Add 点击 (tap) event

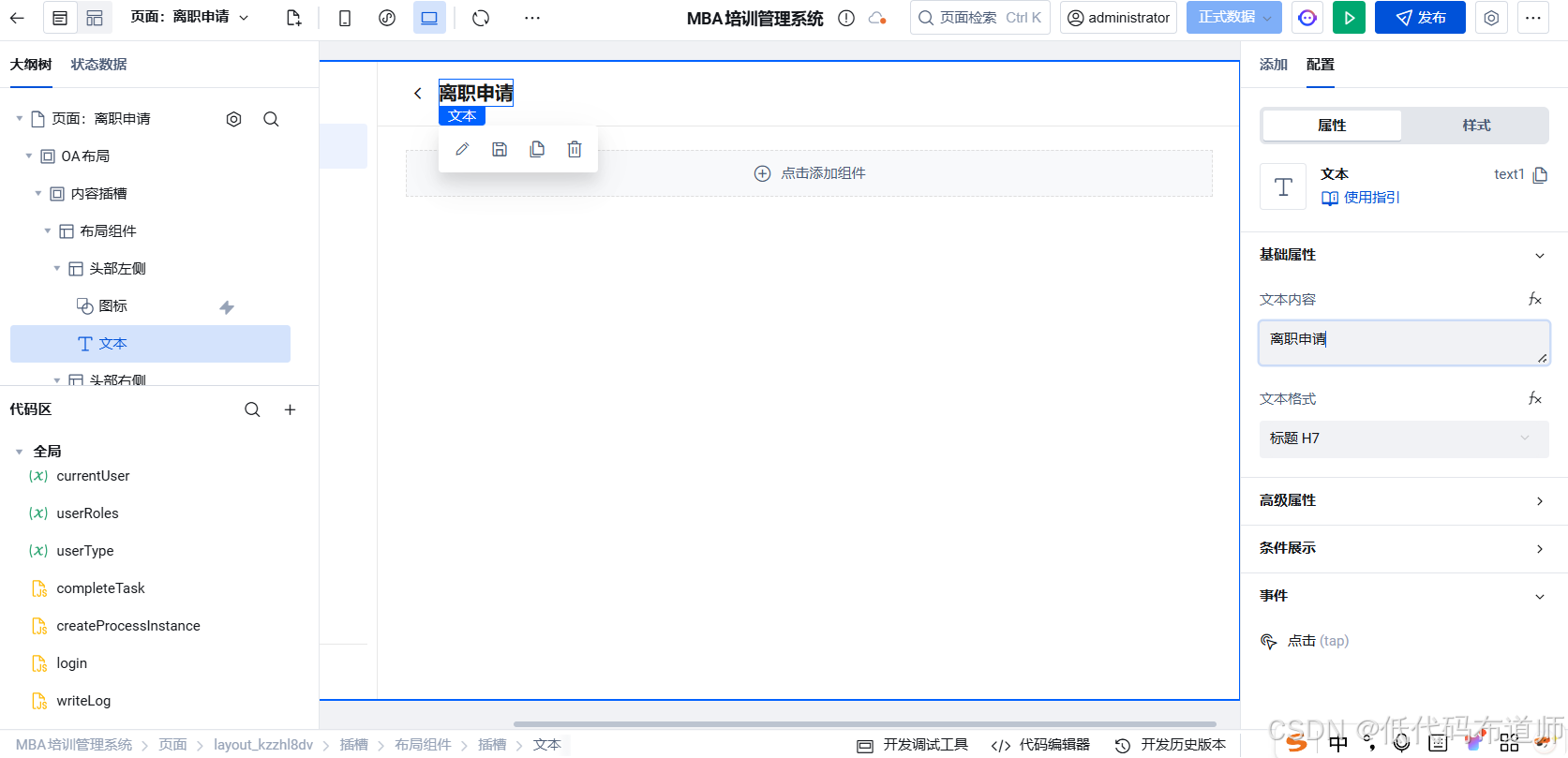point(1305,641)
